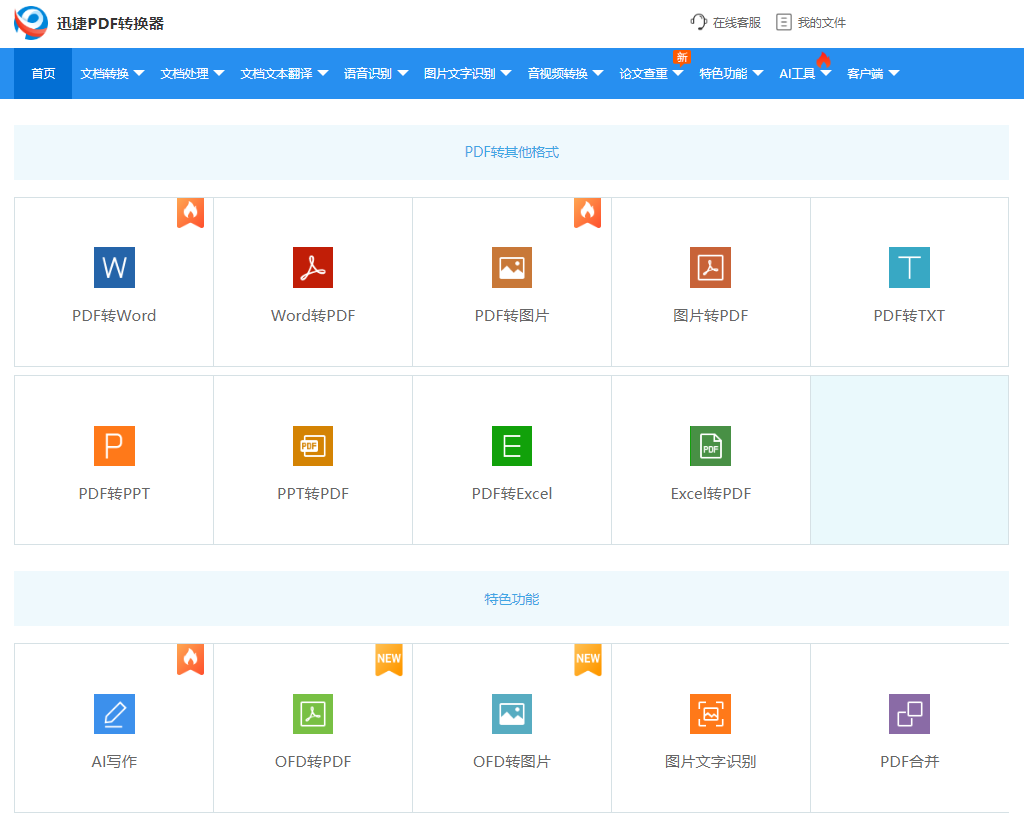The image size is (1024, 821).
Task: Expand the 文档转换 dropdown menu
Action: 112,74
